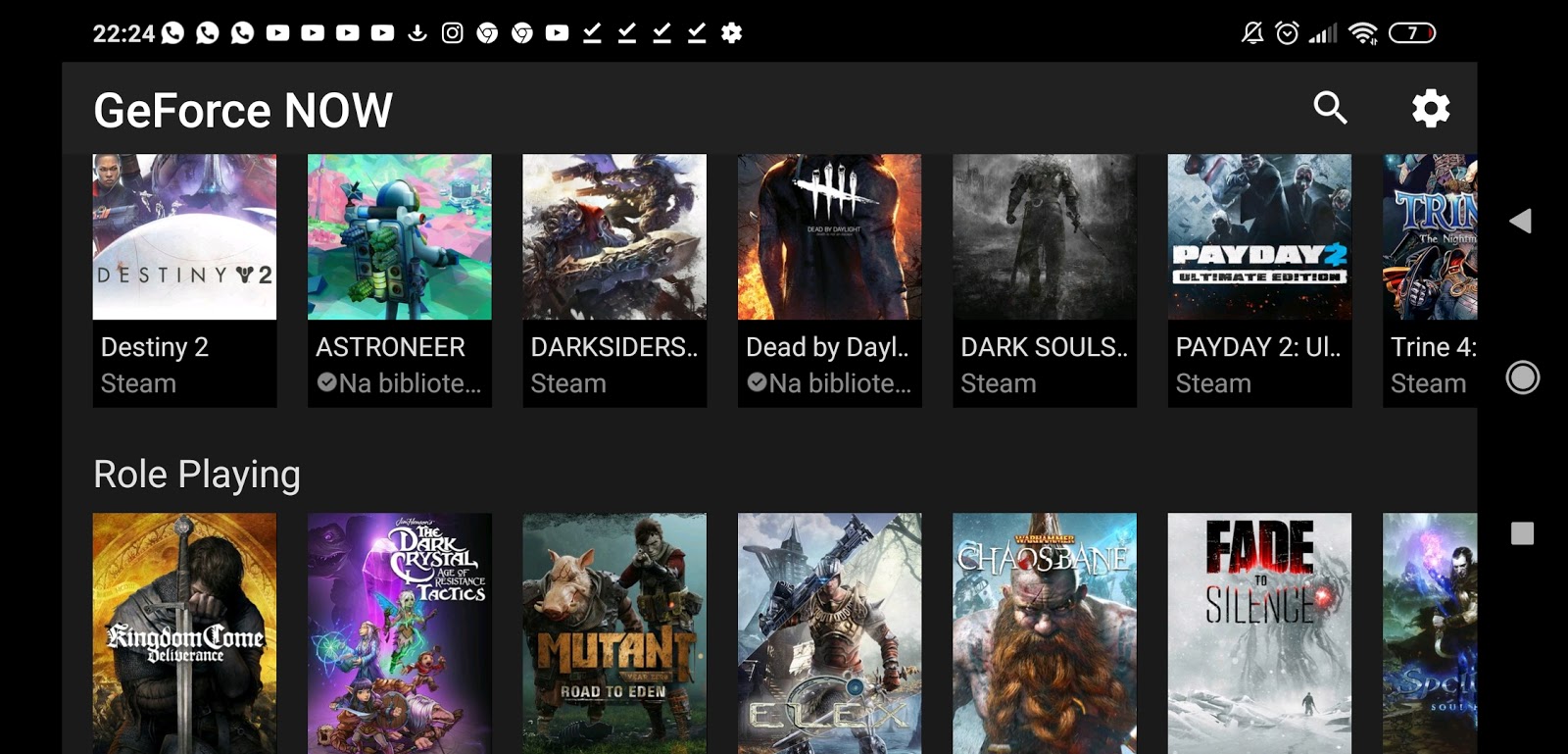The height and width of the screenshot is (754, 1568).
Task: Click Steam label under PAYDAY 2
Action: 1213,383
